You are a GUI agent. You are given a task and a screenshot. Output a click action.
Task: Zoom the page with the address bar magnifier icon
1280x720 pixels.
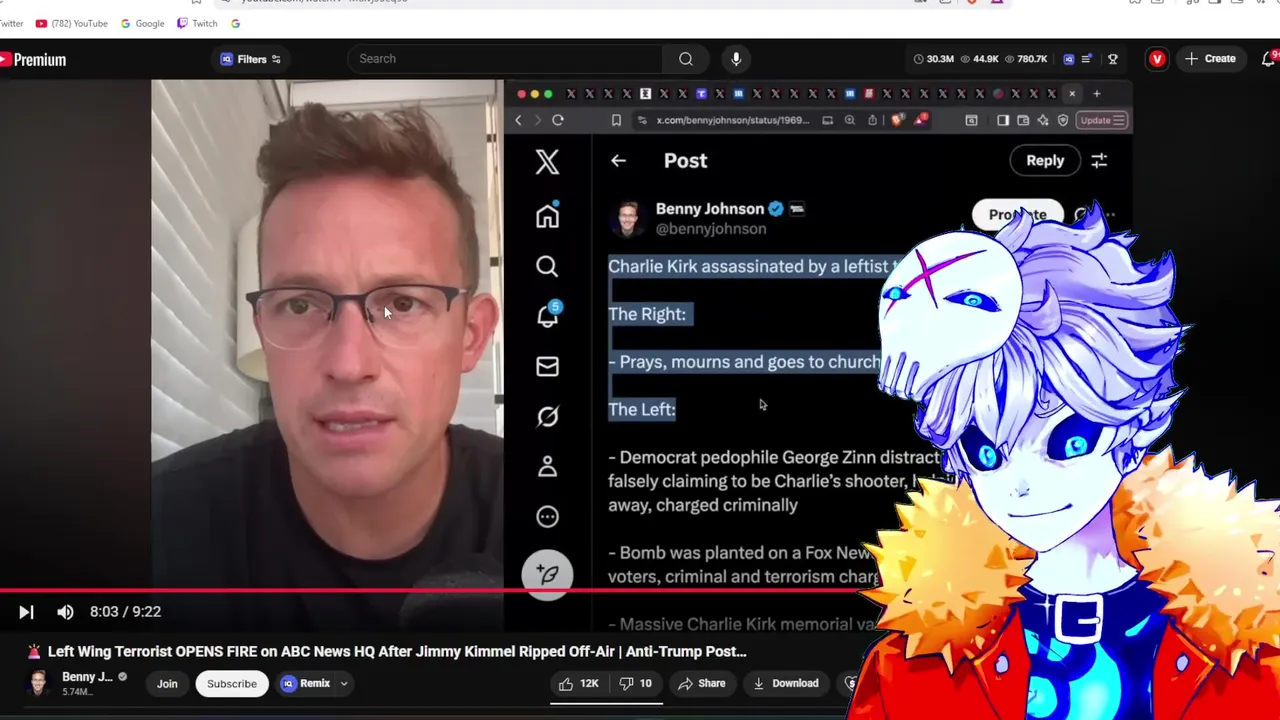(849, 120)
